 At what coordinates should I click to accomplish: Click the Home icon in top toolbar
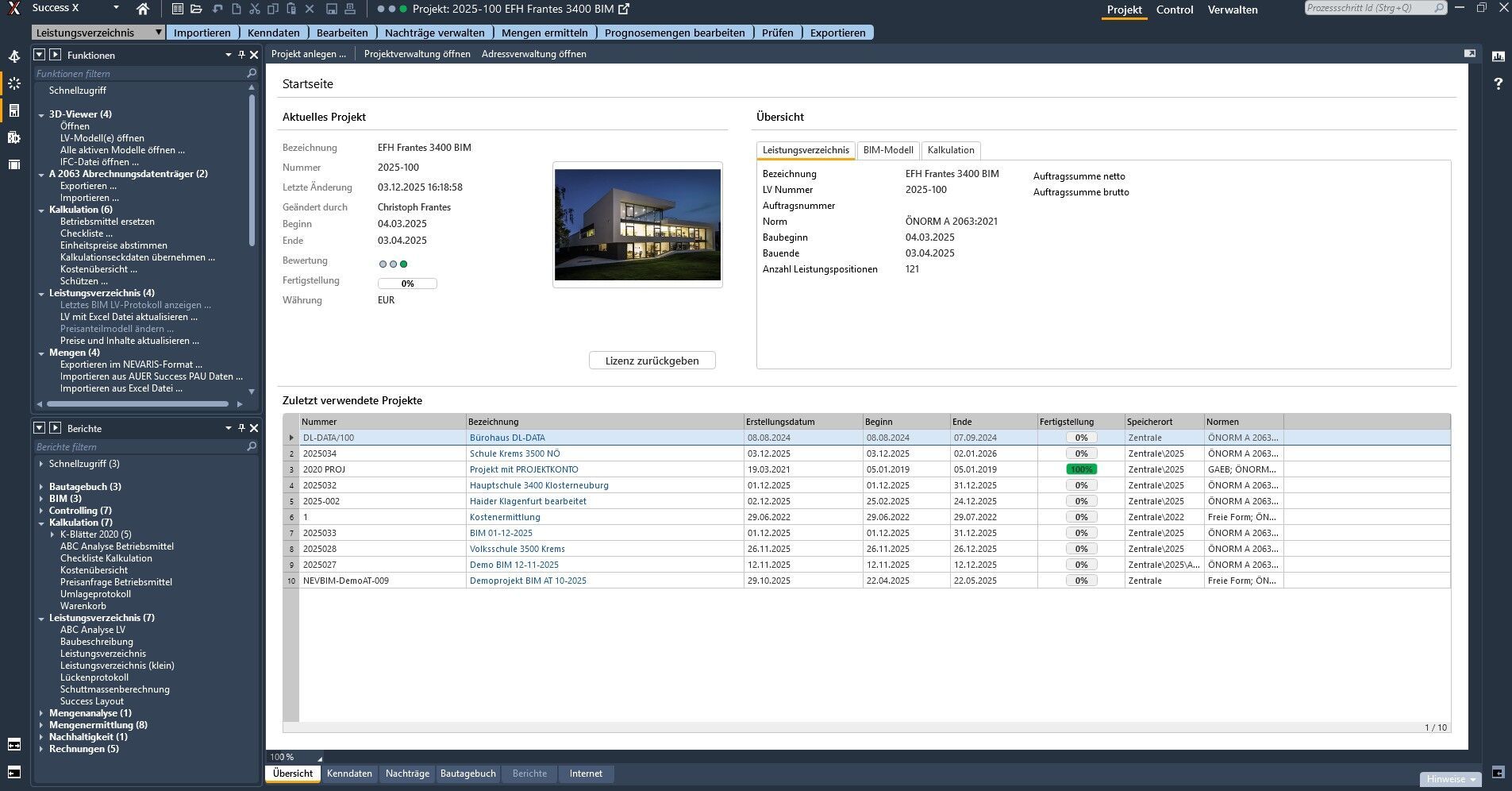(x=143, y=10)
